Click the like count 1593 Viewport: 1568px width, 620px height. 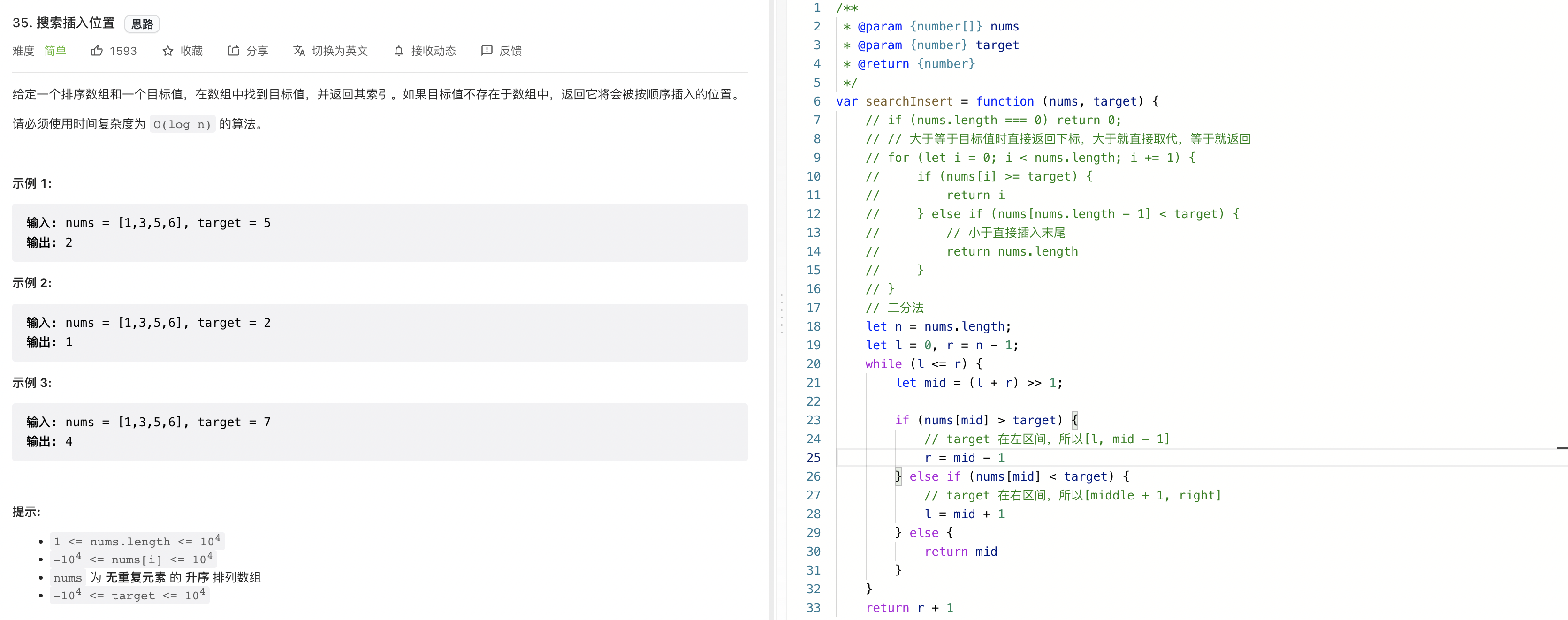click(123, 51)
